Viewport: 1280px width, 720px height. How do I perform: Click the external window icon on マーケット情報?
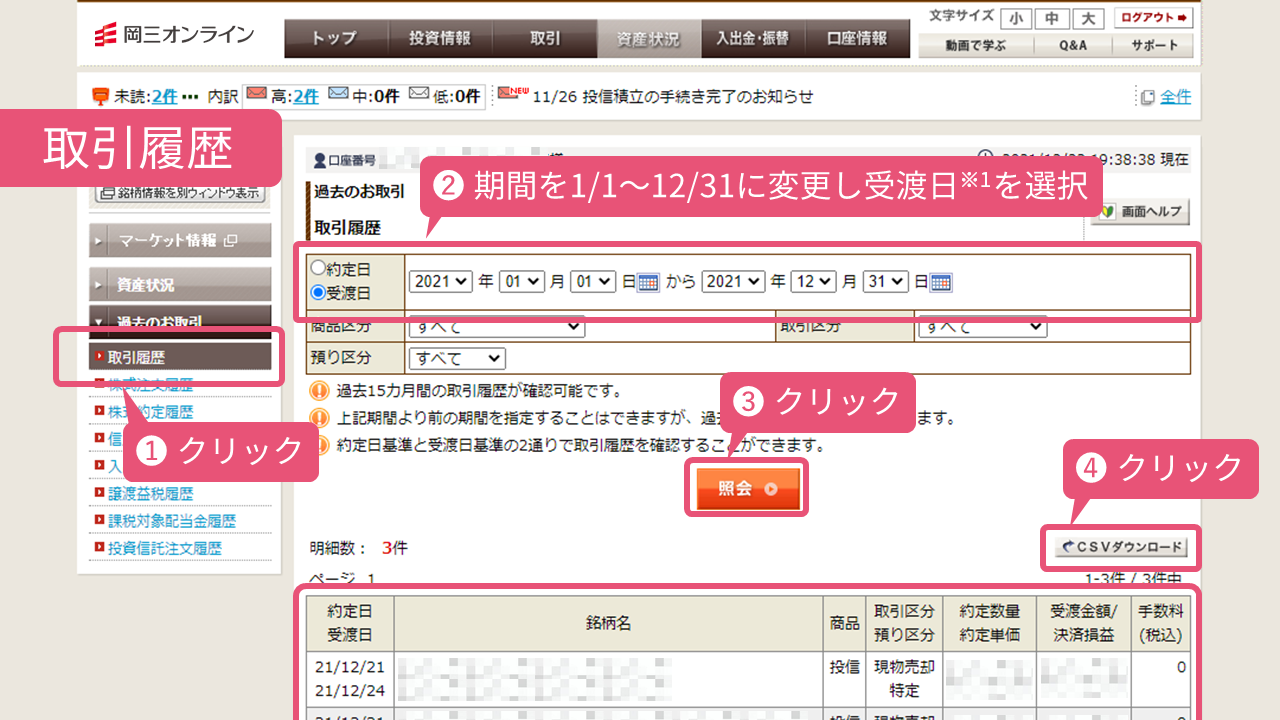[231, 240]
